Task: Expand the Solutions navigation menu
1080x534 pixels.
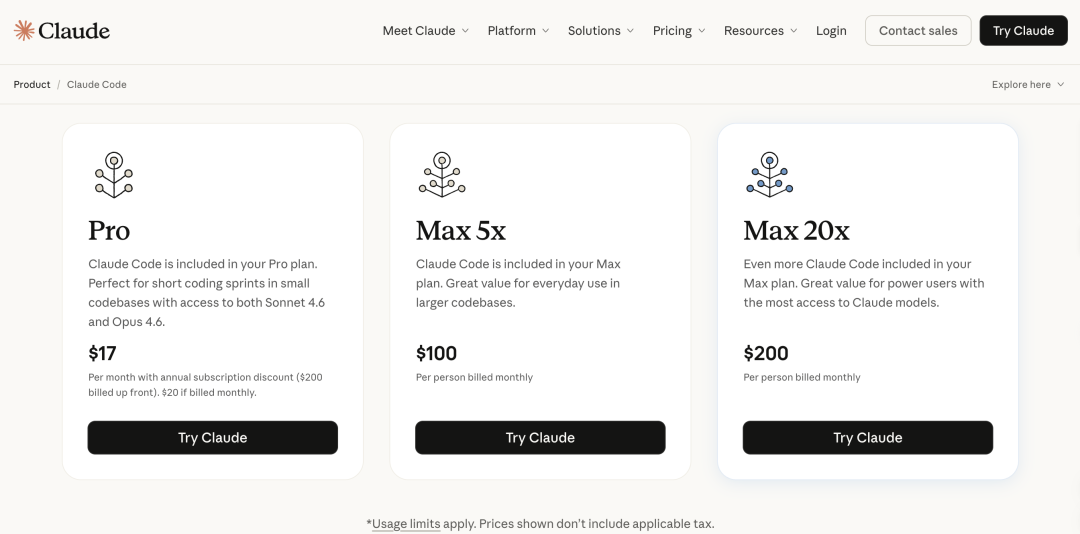Action: [600, 31]
